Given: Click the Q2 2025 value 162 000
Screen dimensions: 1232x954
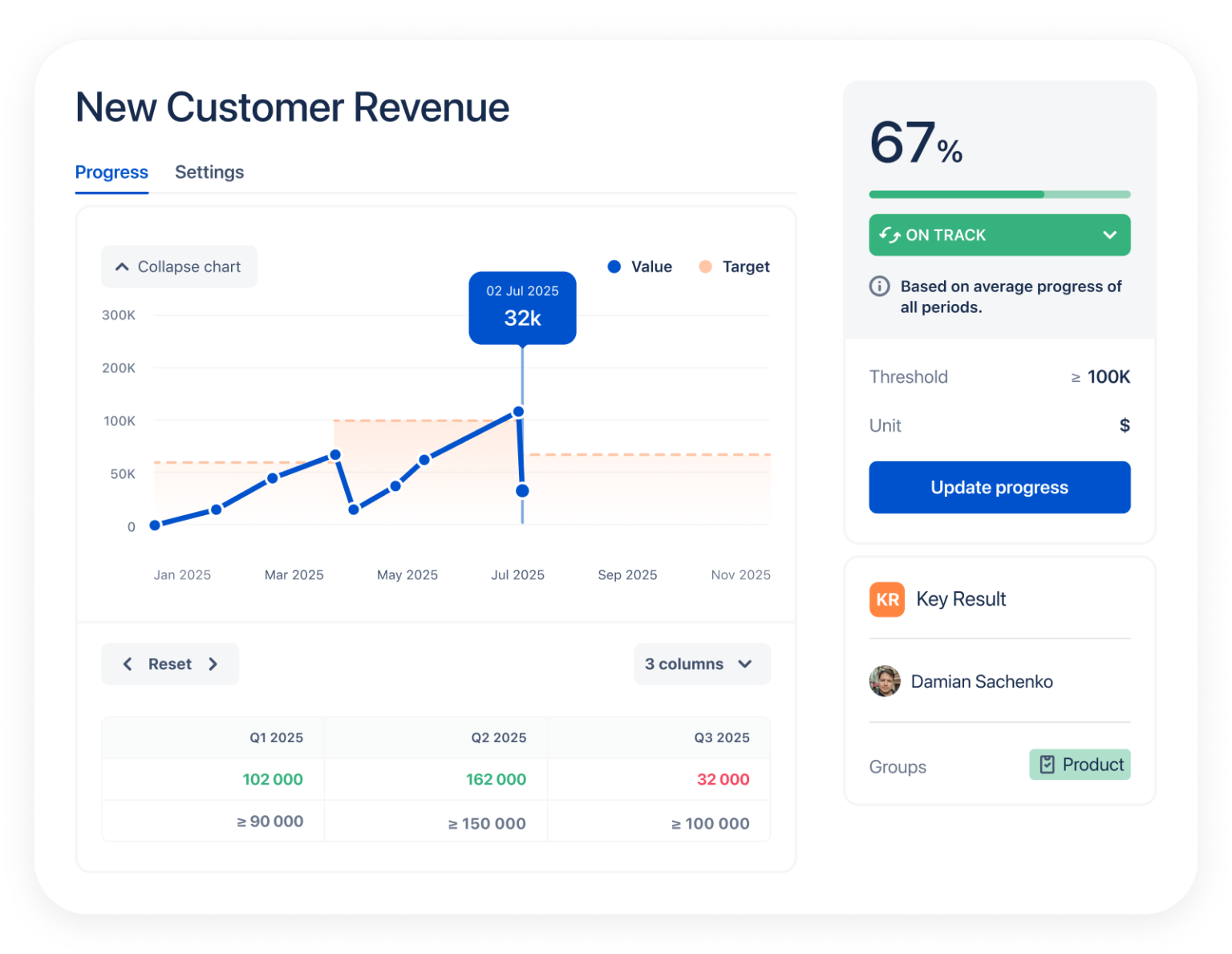Looking at the screenshot, I should (496, 779).
